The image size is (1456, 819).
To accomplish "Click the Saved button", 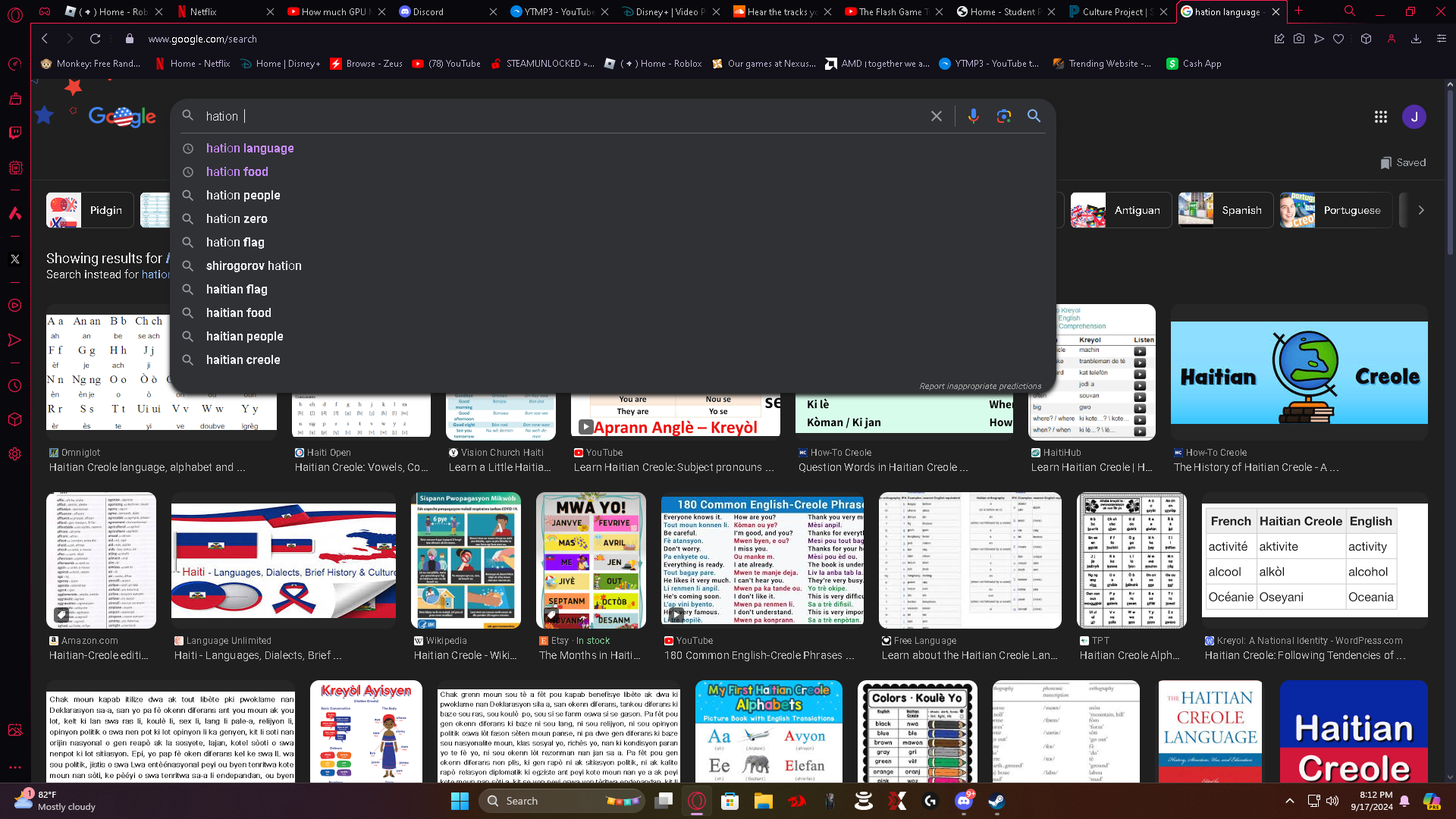I will click(1403, 162).
